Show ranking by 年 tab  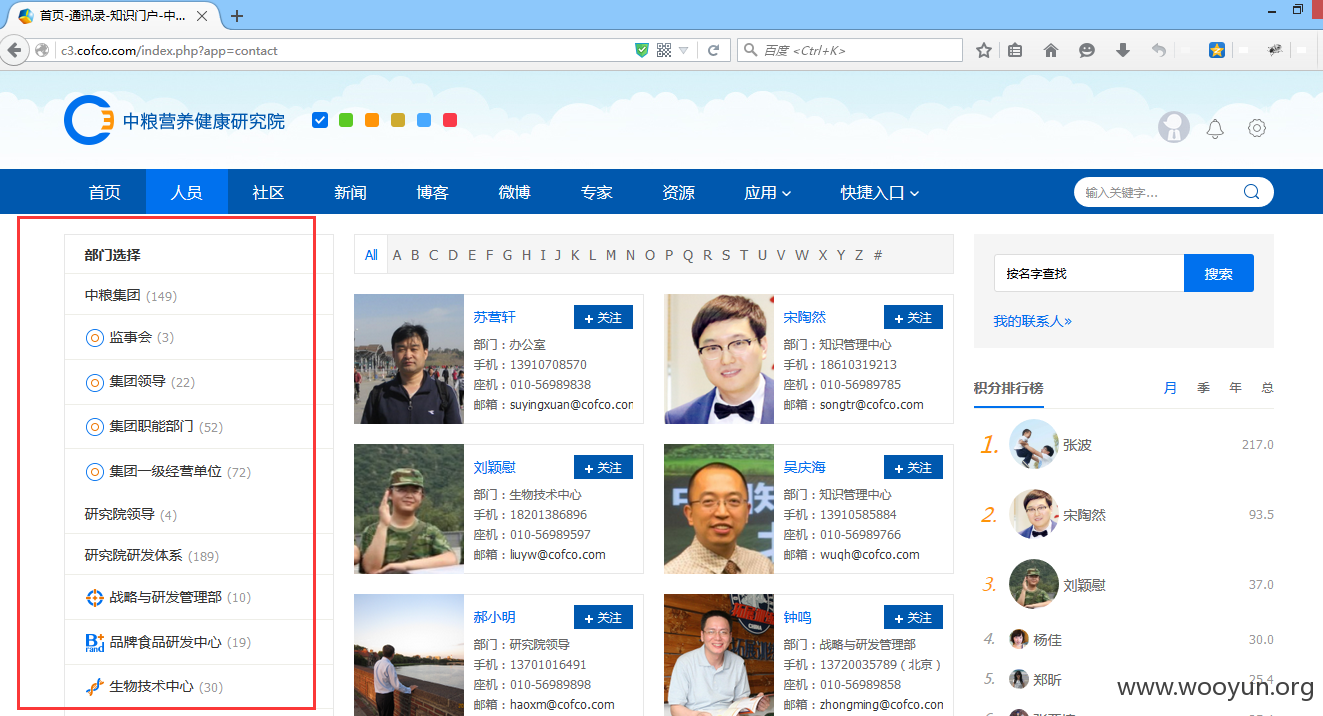tap(1236, 388)
